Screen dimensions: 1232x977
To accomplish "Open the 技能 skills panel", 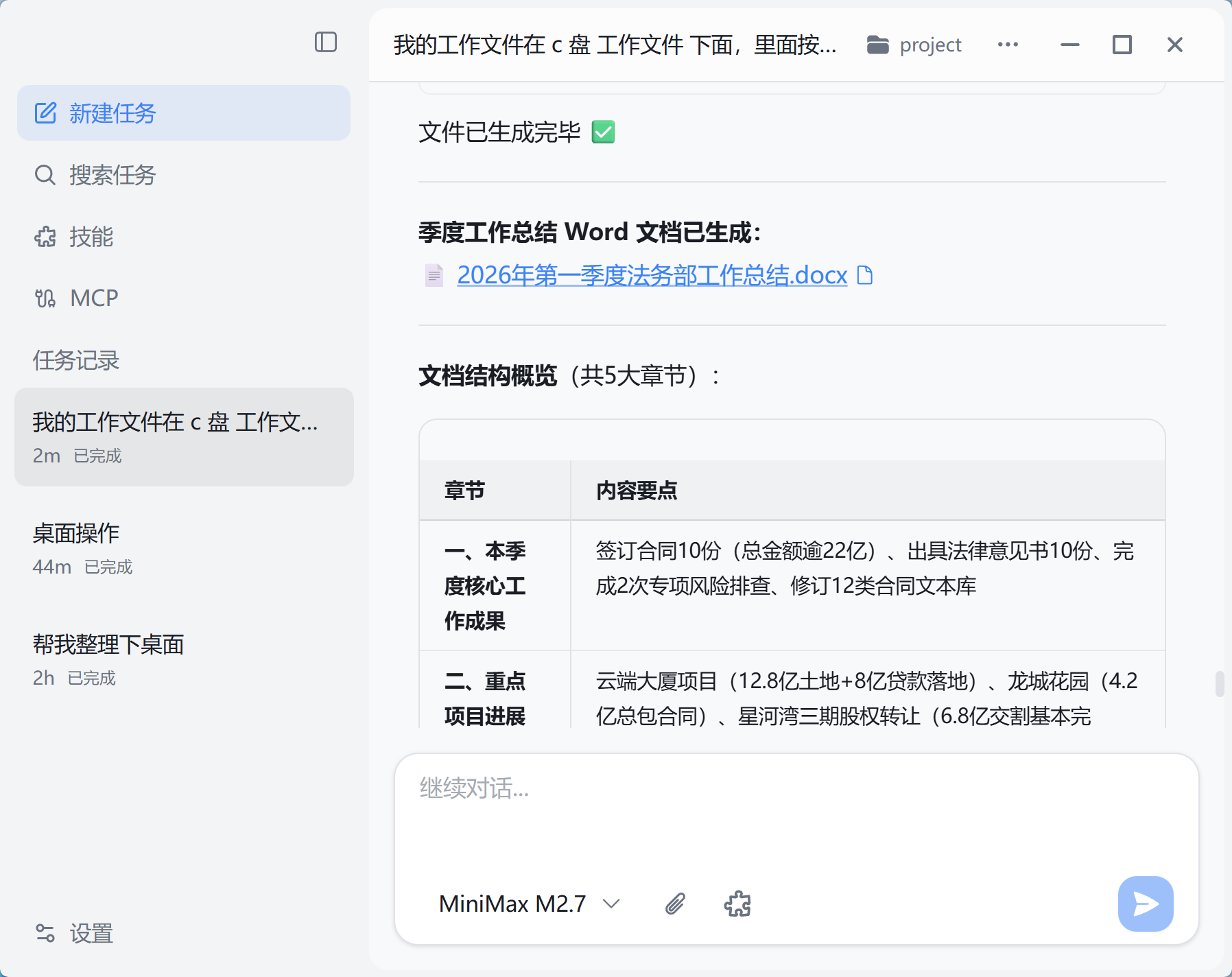I will 45,237.
